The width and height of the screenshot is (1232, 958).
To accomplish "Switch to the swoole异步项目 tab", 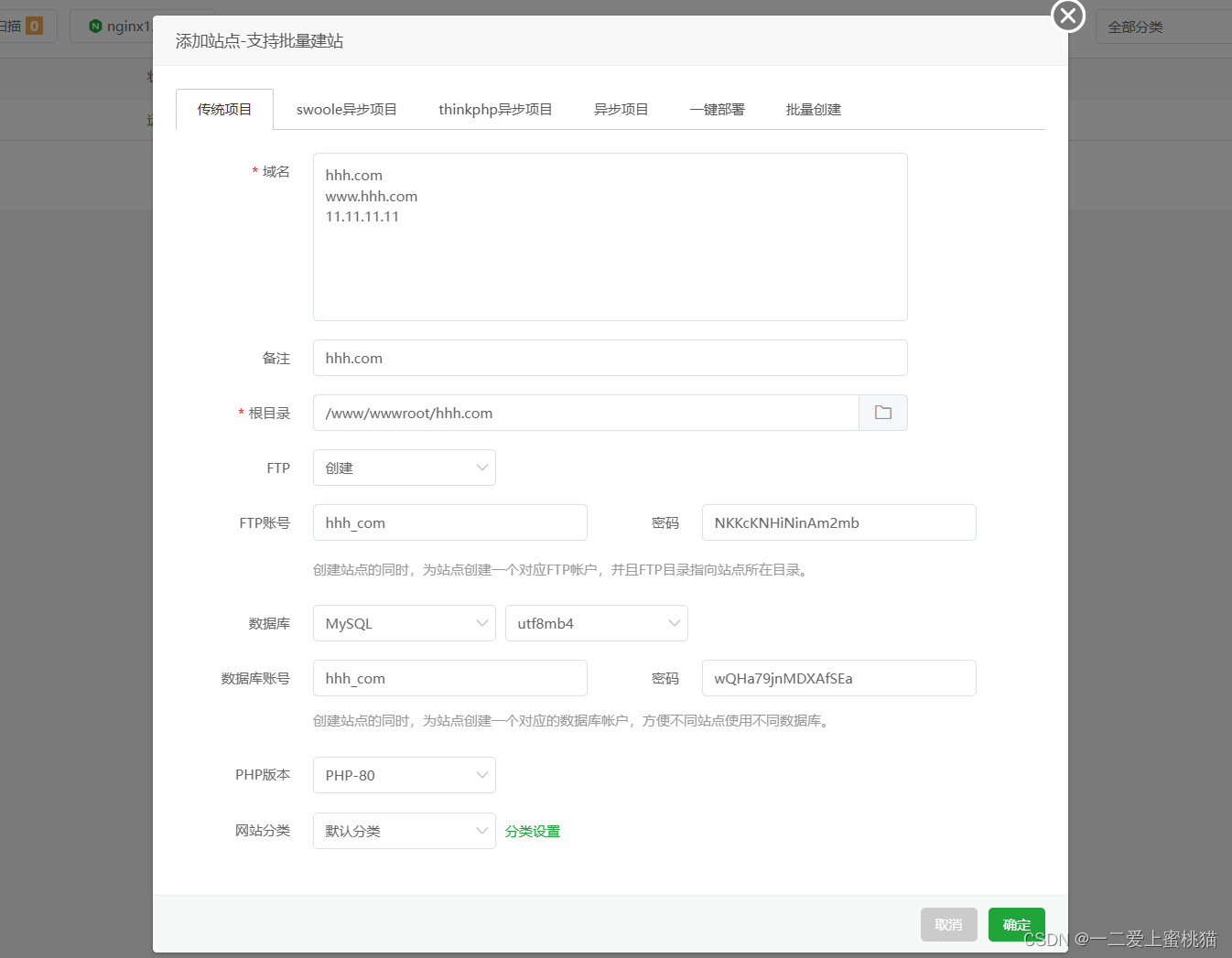I will pos(347,110).
